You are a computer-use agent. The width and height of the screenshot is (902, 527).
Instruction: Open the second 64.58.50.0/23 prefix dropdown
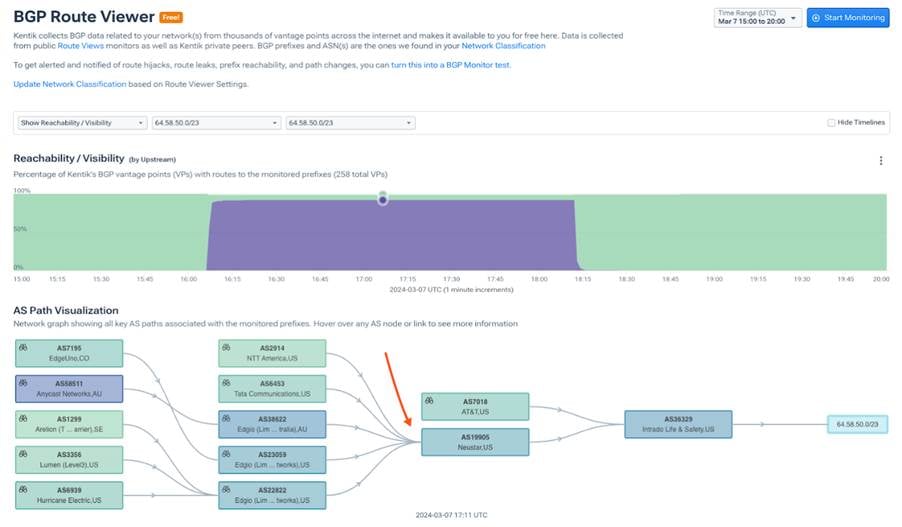350,123
